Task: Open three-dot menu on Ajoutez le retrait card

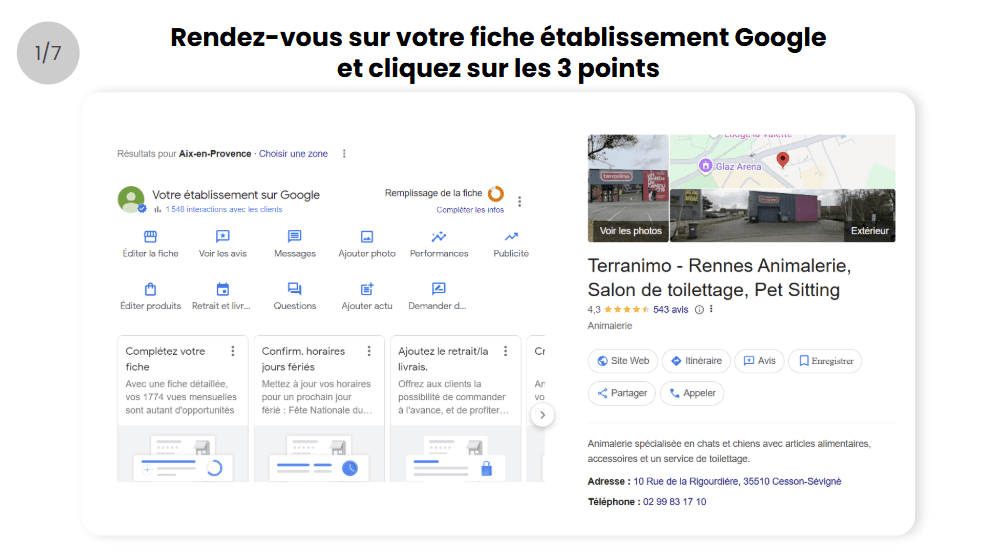Action: [x=505, y=351]
